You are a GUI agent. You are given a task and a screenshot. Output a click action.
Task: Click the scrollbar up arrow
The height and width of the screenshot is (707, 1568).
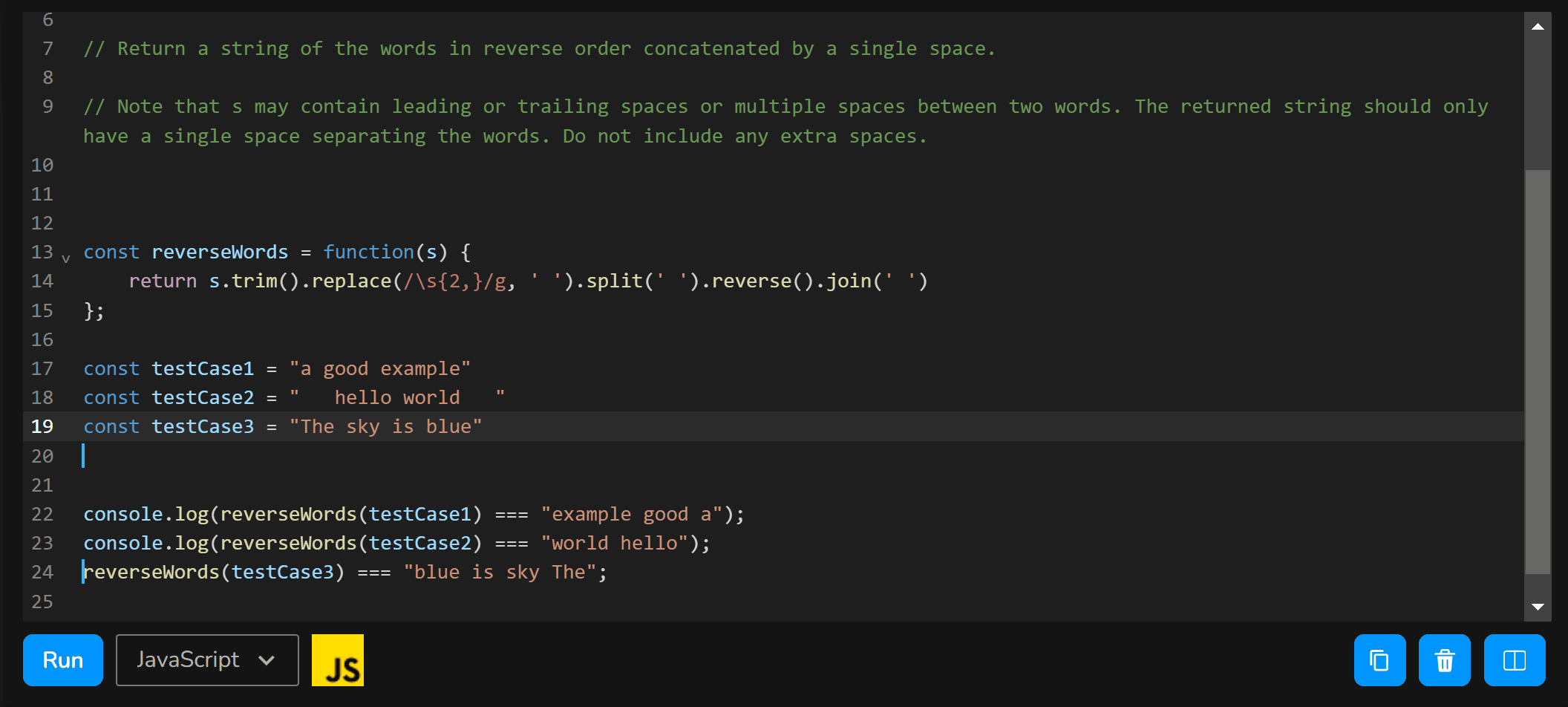point(1538,26)
